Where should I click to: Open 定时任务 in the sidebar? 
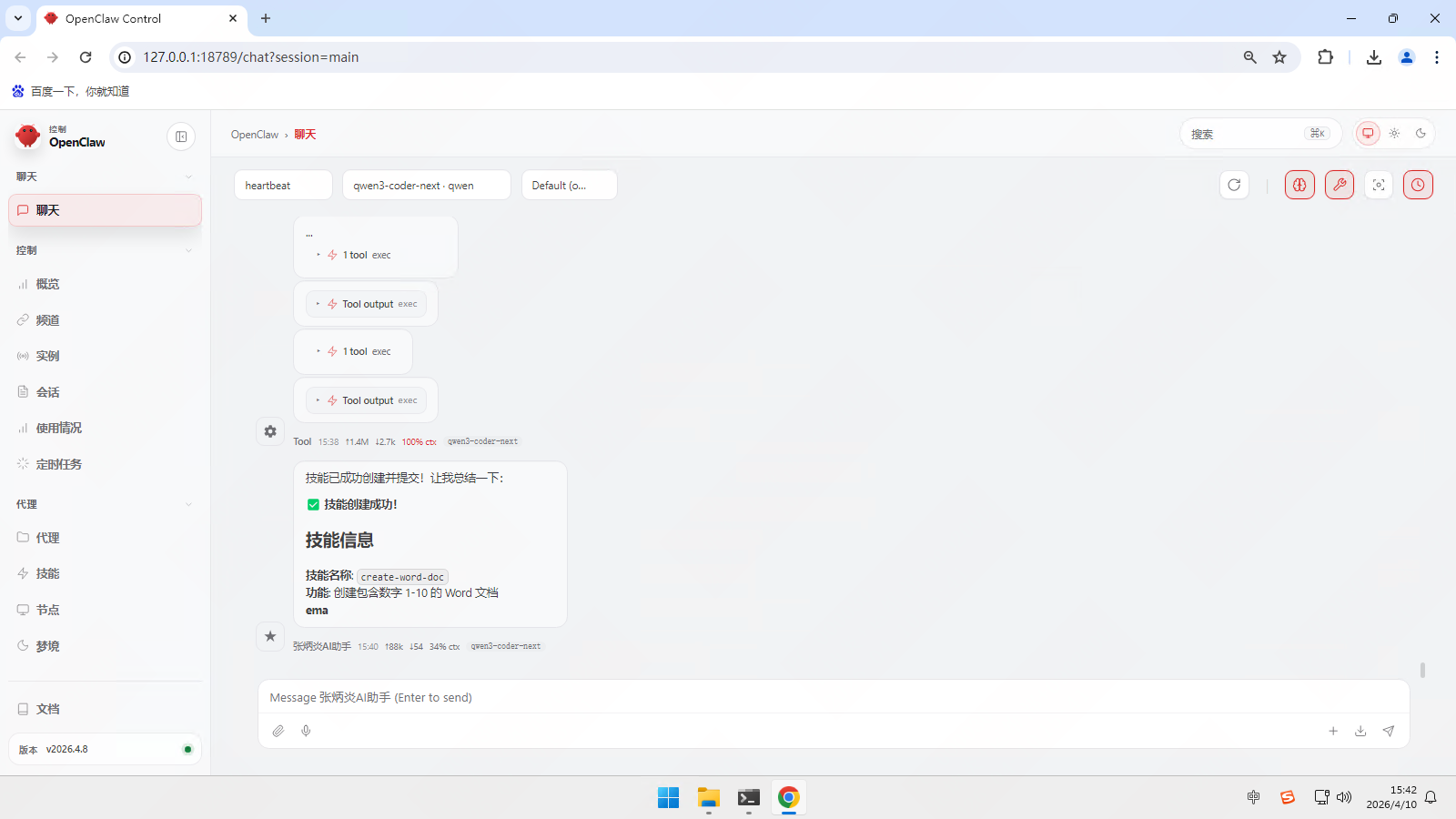tap(58, 464)
